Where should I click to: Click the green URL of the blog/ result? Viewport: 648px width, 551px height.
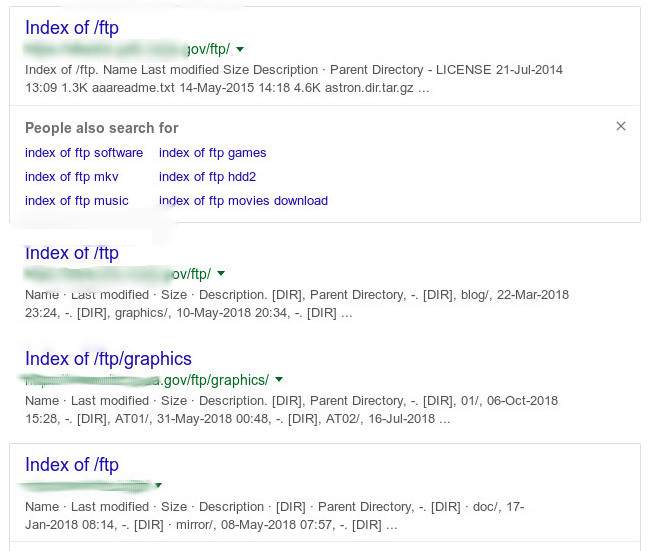pos(118,274)
